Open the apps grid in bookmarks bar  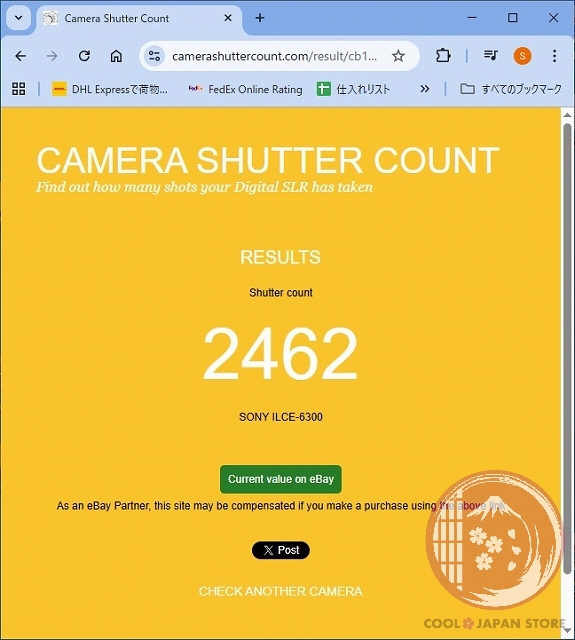coord(19,89)
